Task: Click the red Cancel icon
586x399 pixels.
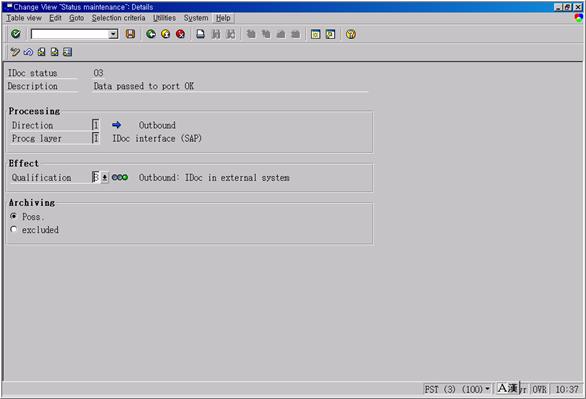Action: [x=181, y=34]
